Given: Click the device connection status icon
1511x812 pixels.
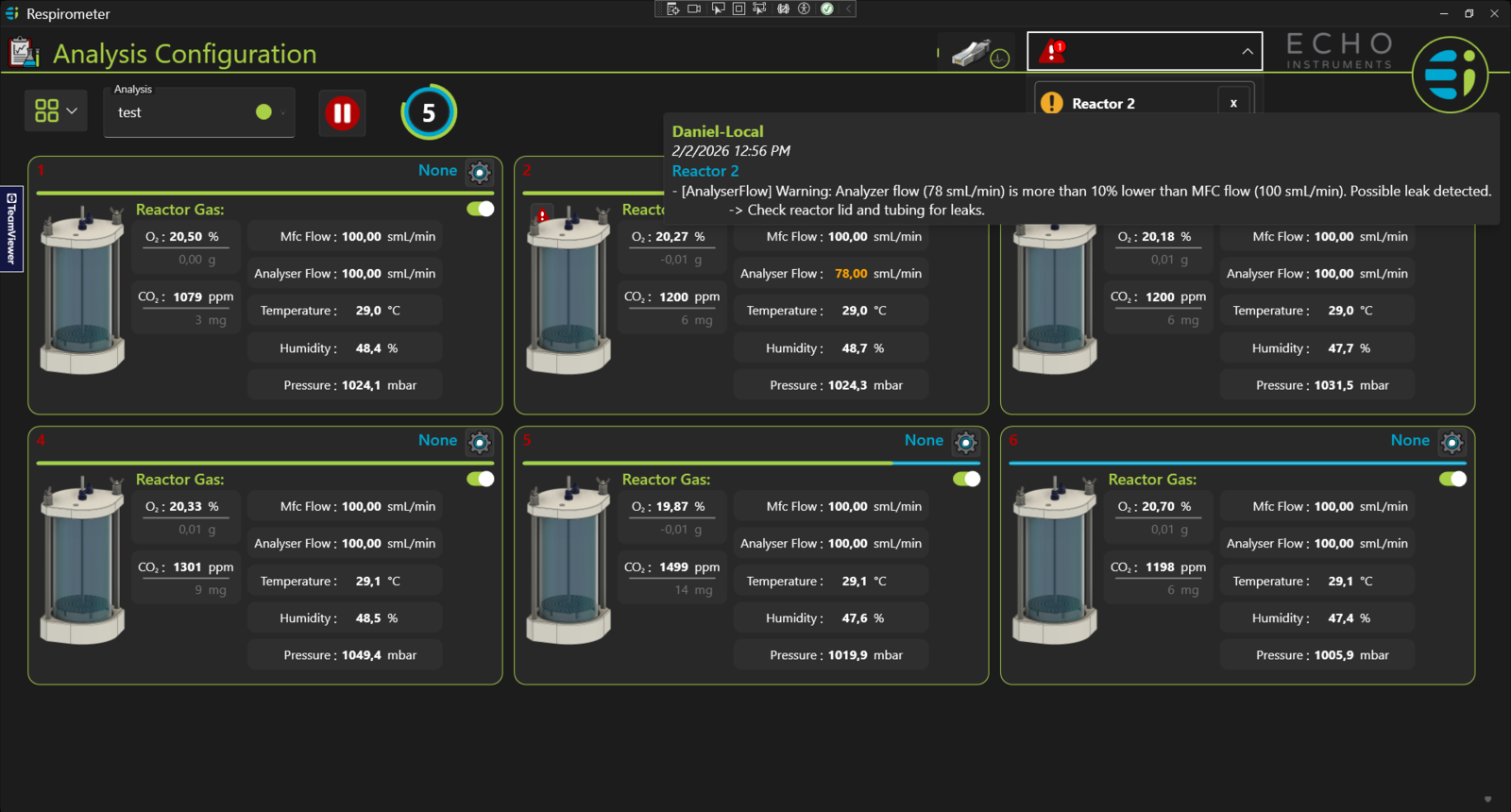Looking at the screenshot, I should pos(979,53).
